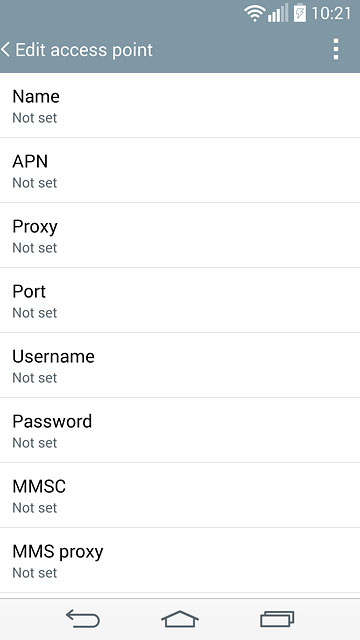Open the Port setting
This screenshot has width=360, height=640.
(180, 300)
